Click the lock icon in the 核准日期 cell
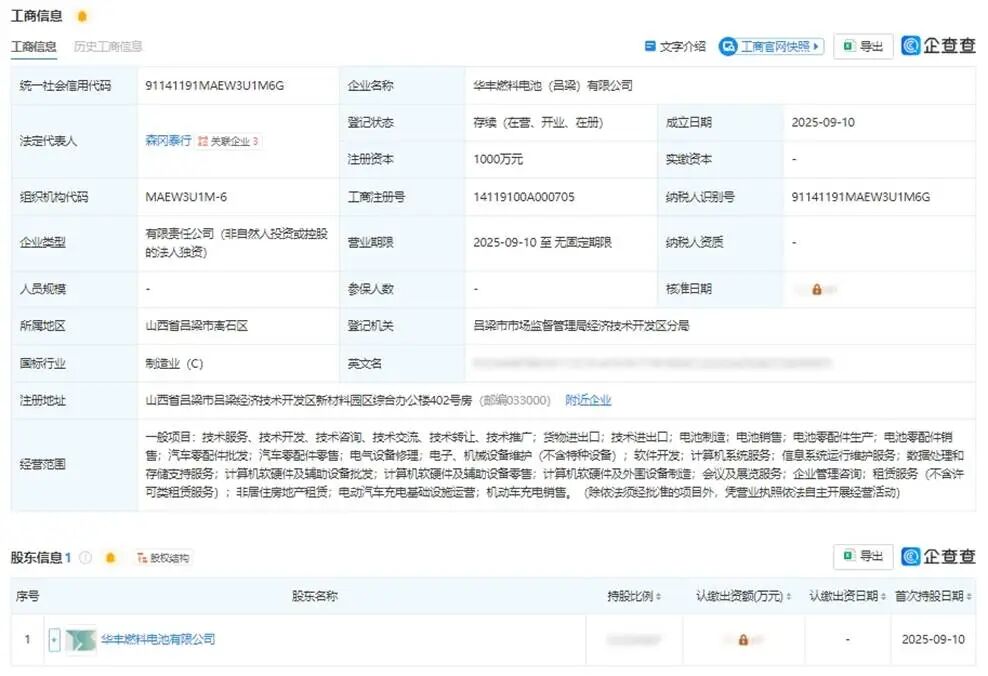This screenshot has height=676, width=988. (817, 289)
